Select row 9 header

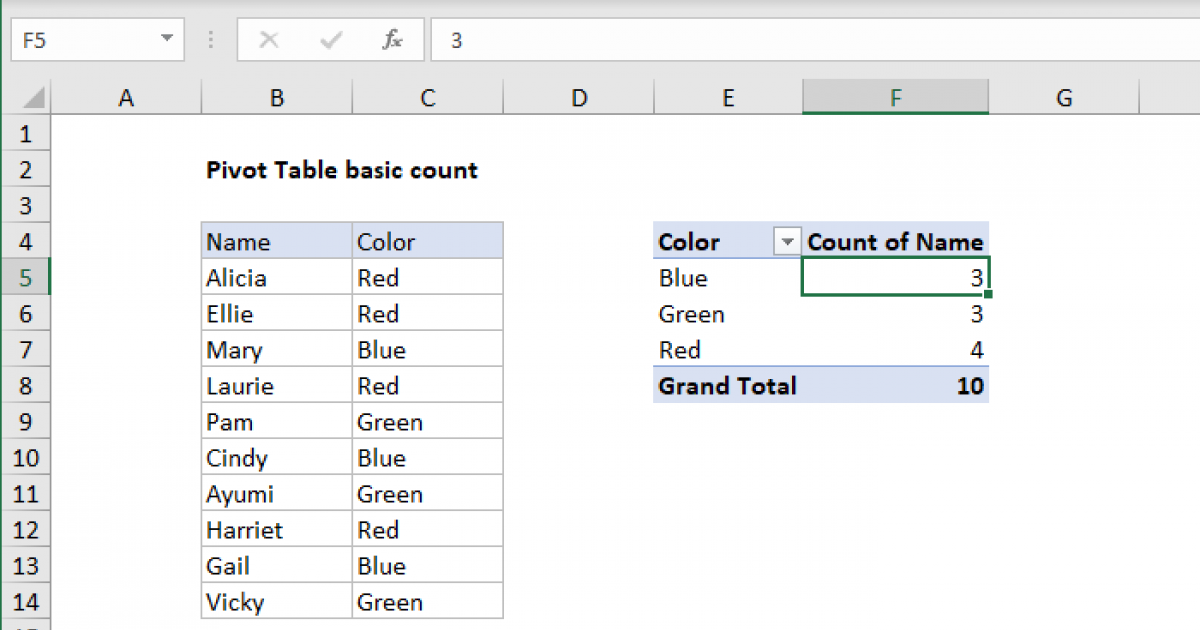click(25, 422)
